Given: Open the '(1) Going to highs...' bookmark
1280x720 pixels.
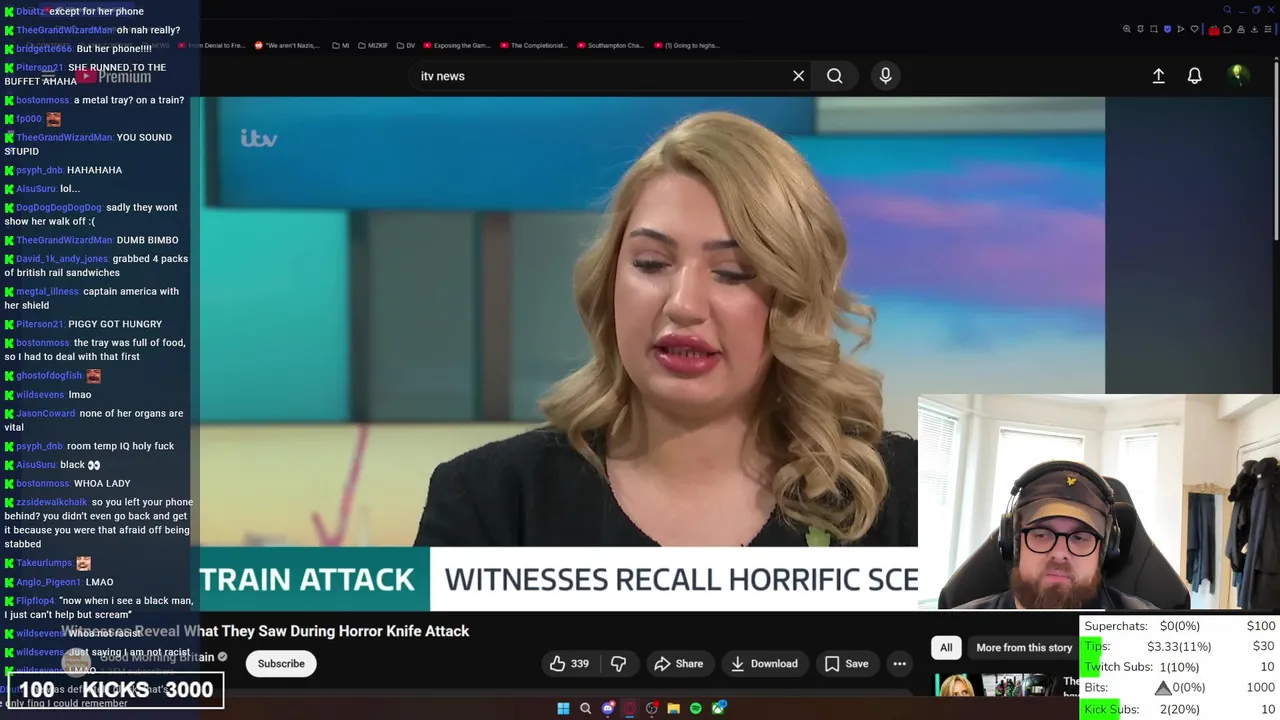Looking at the screenshot, I should (686, 45).
